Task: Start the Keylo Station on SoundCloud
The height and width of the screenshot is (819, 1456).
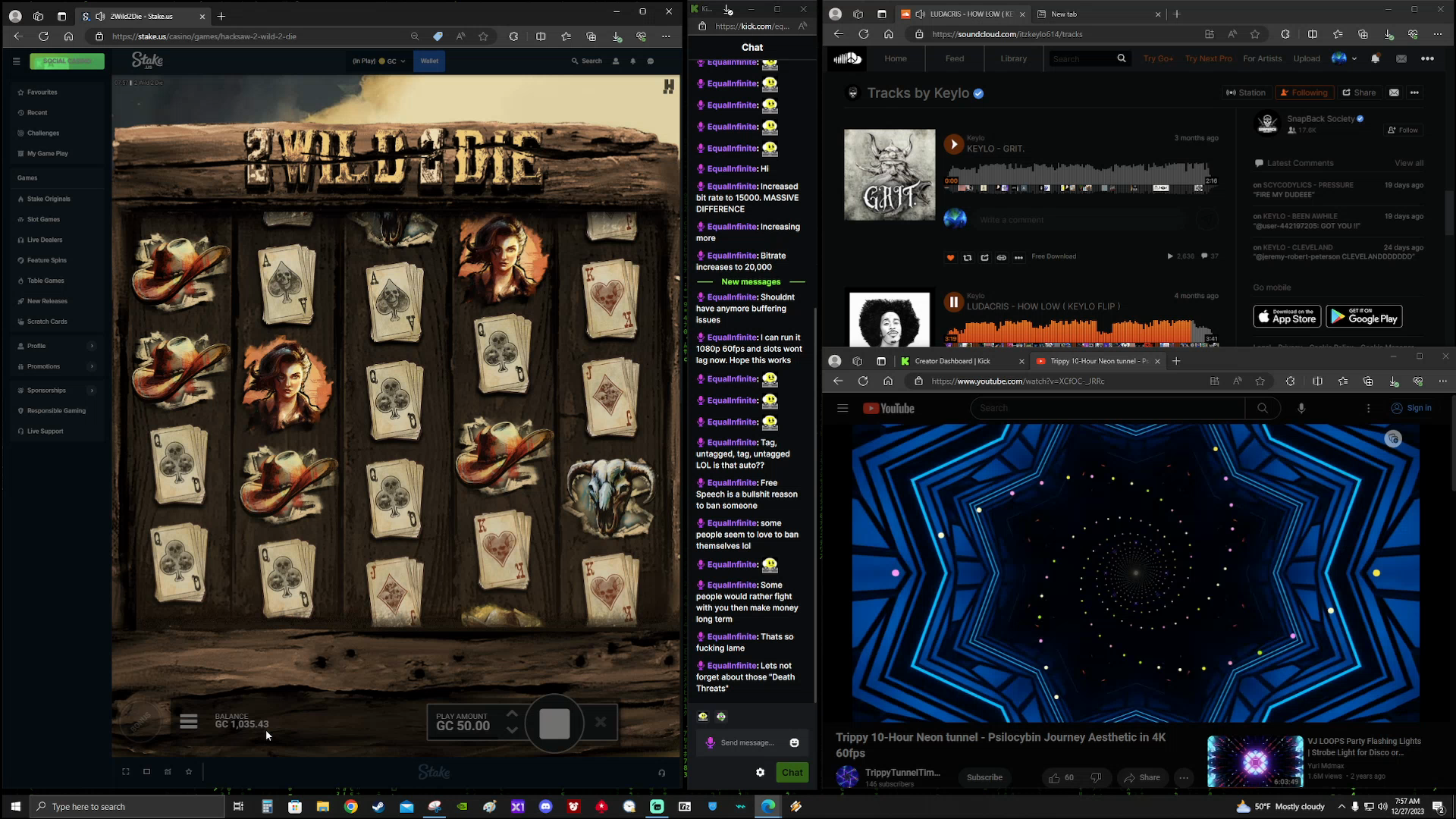Action: click(1245, 93)
